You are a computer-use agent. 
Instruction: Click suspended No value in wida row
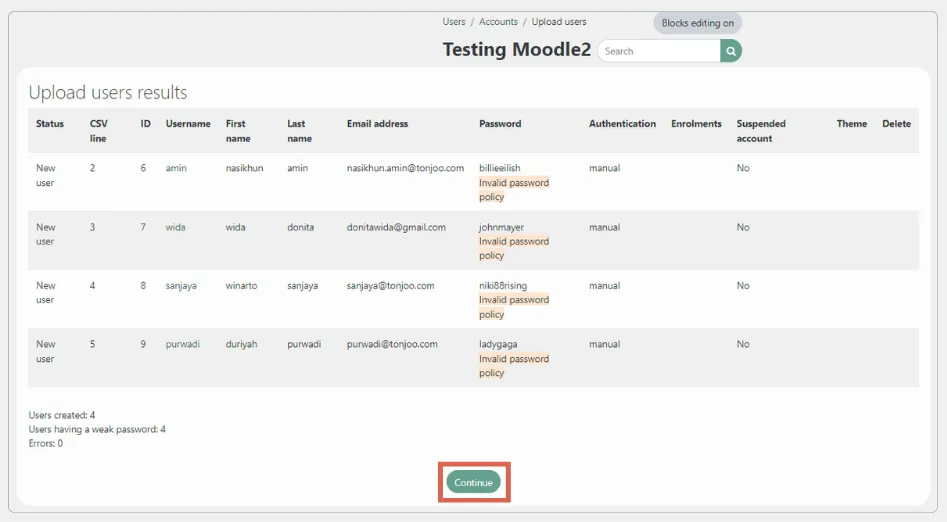[743, 227]
